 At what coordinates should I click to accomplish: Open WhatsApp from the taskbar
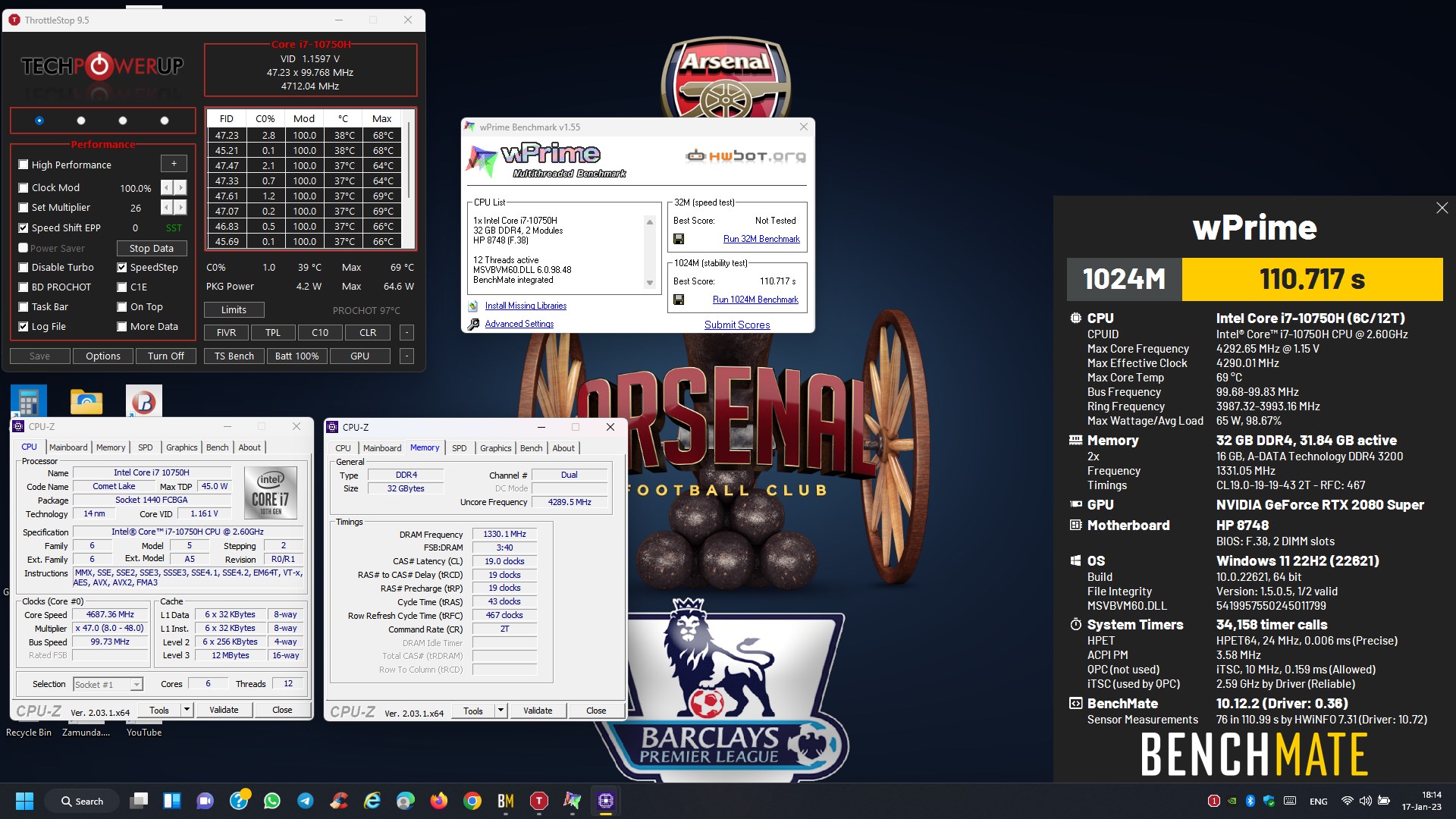(272, 801)
